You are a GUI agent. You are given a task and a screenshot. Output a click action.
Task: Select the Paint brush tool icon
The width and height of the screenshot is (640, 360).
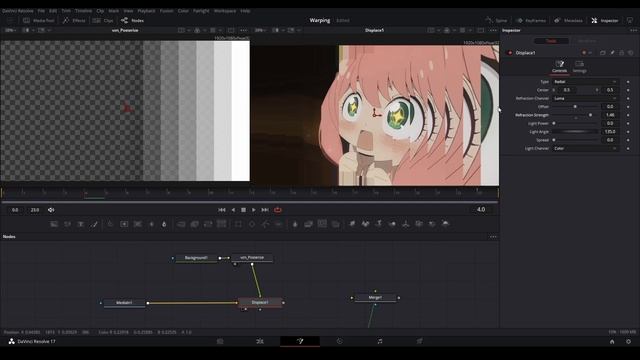pyautogui.click(x=94, y=224)
